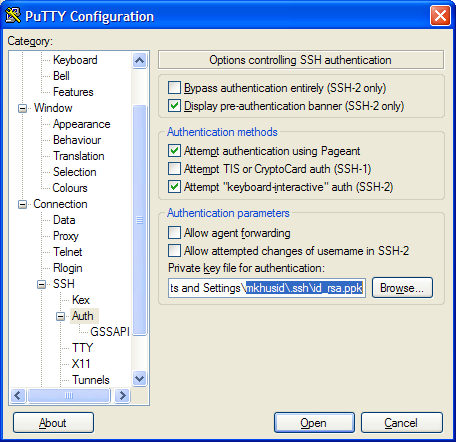The height and width of the screenshot is (442, 456).
Task: Check Attempt TIS or CryptoCard auth
Action: tap(175, 169)
